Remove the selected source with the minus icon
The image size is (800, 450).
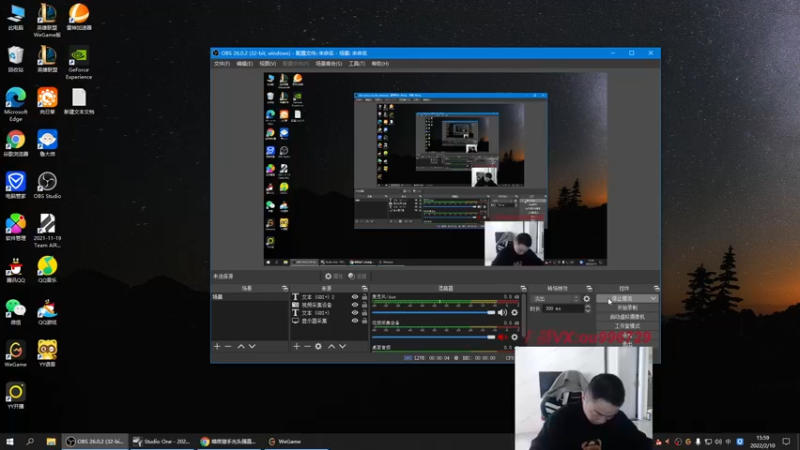[307, 346]
